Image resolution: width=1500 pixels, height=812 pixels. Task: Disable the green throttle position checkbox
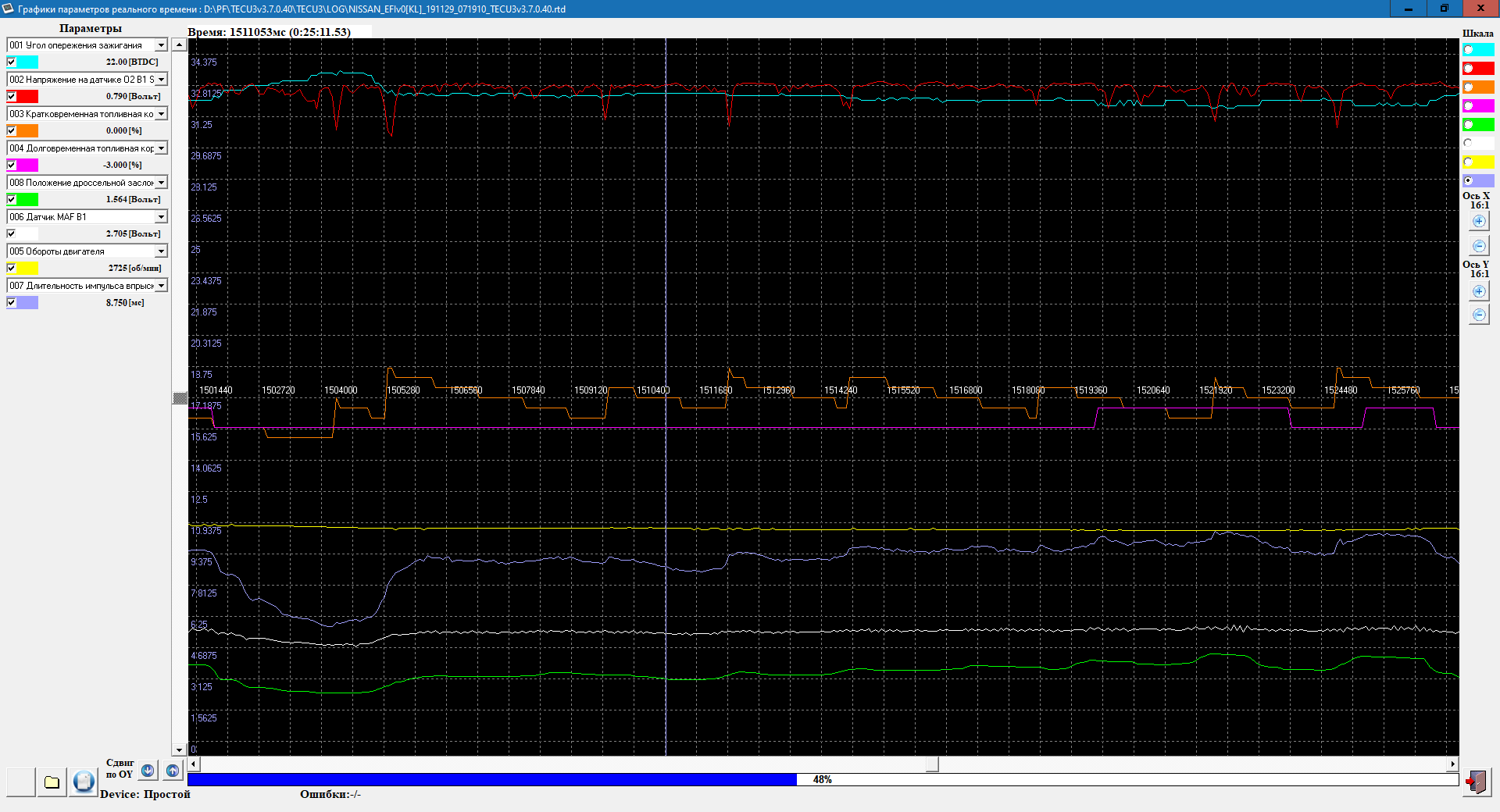point(12,199)
